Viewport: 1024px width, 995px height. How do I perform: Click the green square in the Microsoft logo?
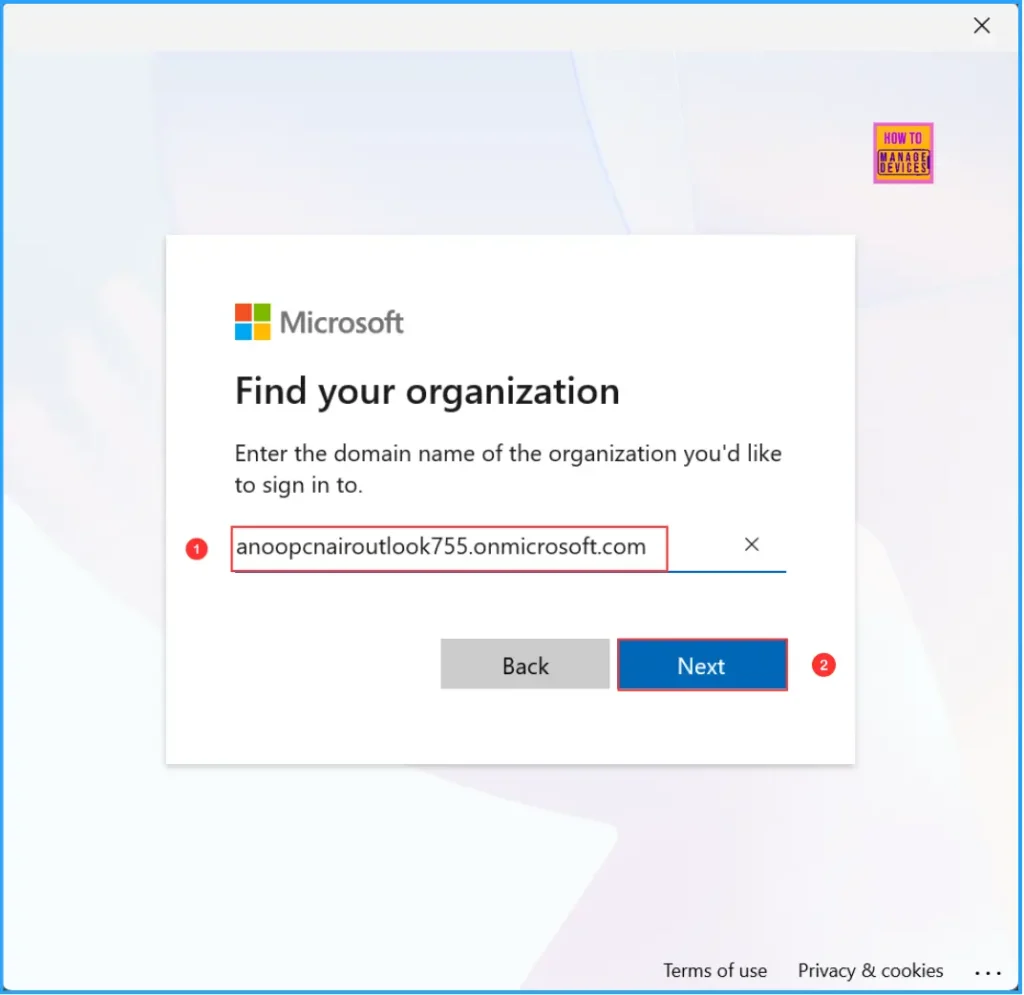pos(261,312)
